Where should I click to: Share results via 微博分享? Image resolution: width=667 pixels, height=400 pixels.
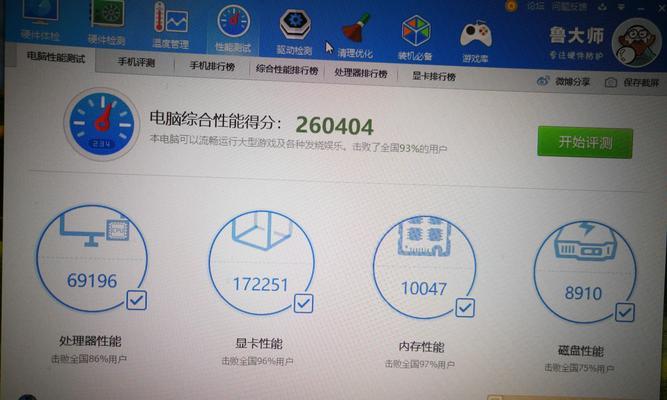click(x=563, y=81)
